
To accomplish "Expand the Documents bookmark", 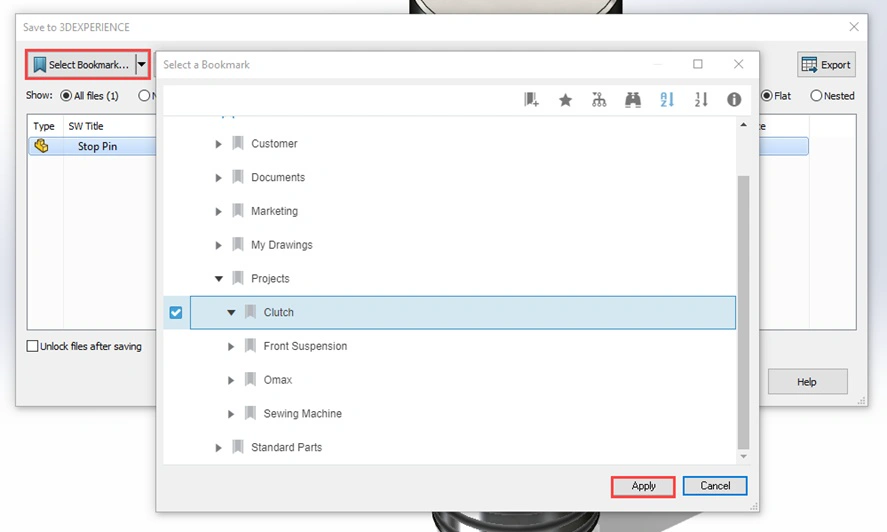I will coord(218,178).
